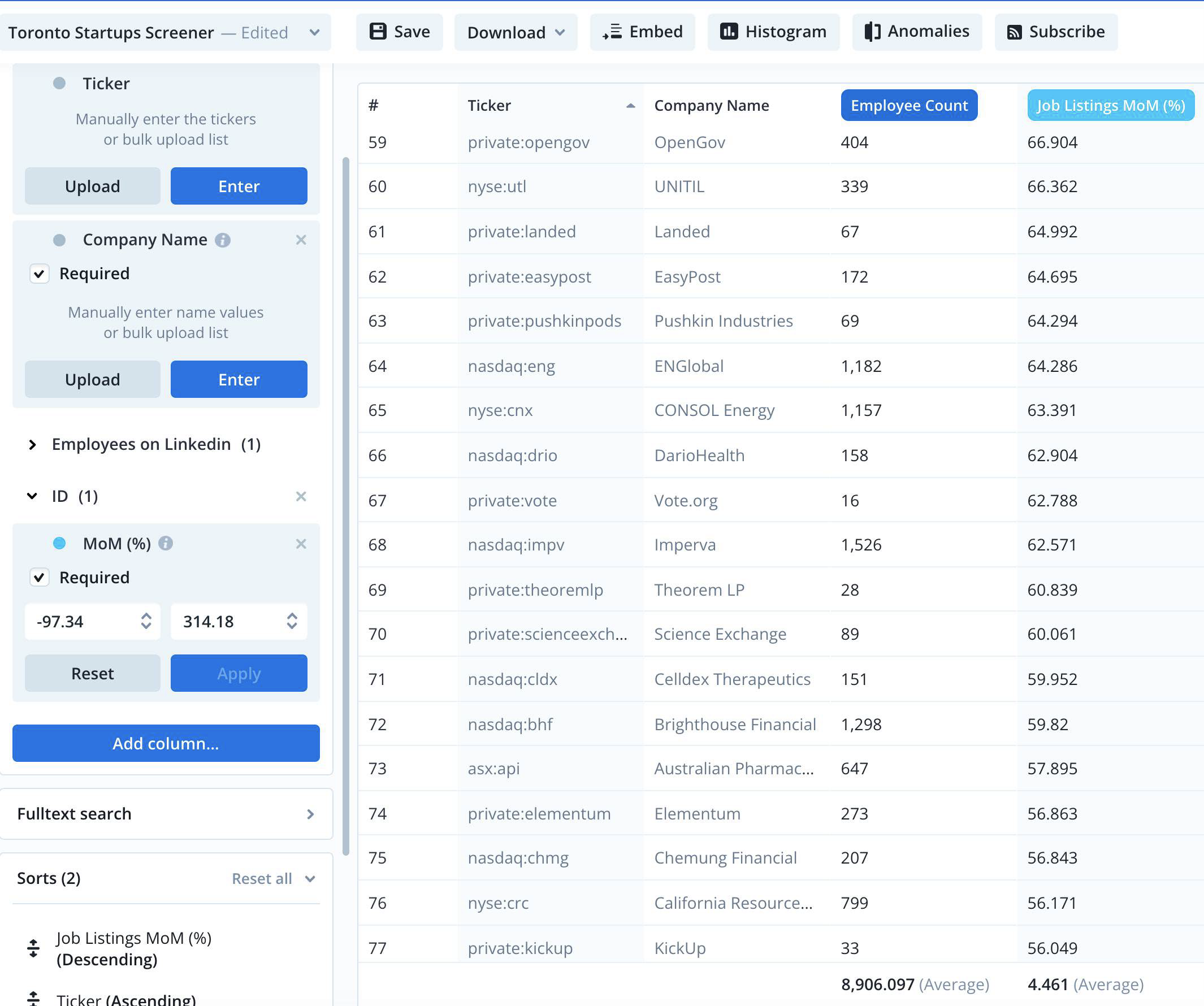Viewport: 1204px width, 1006px height.
Task: Click the Histogram chart icon
Action: pyautogui.click(x=729, y=32)
